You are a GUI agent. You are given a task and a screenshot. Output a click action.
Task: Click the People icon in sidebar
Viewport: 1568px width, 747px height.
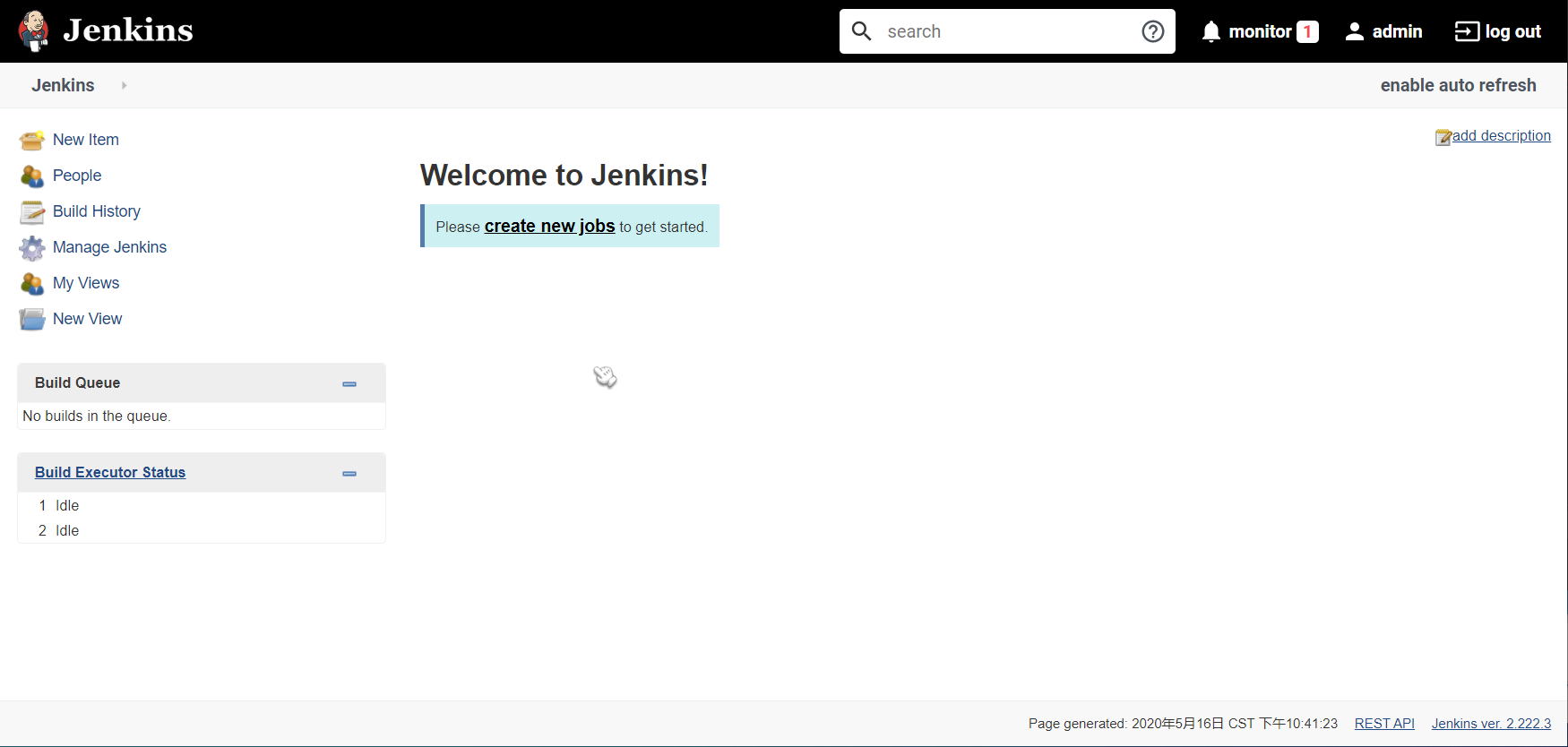click(32, 176)
